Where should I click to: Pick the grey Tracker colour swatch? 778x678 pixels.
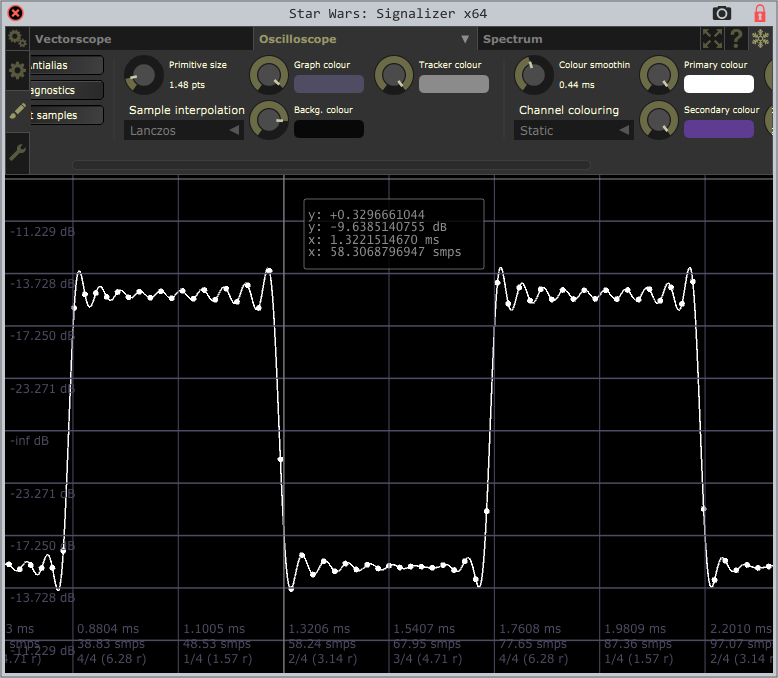pos(454,84)
